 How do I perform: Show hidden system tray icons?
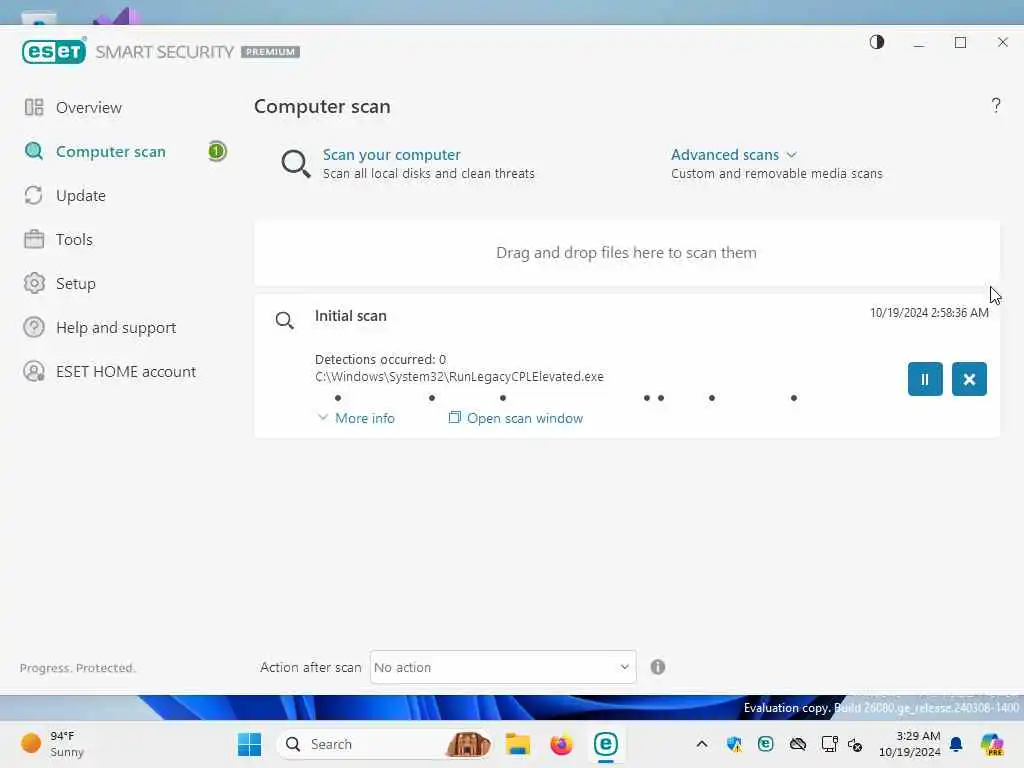(x=702, y=744)
